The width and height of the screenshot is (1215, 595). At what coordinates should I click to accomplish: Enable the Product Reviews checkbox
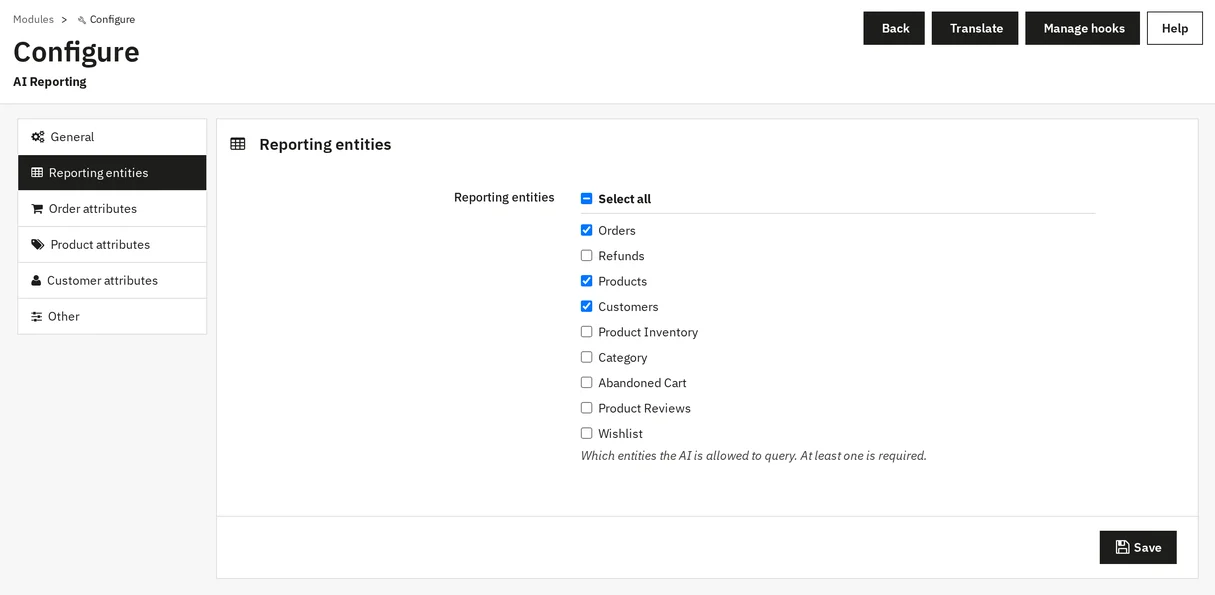[x=587, y=408]
